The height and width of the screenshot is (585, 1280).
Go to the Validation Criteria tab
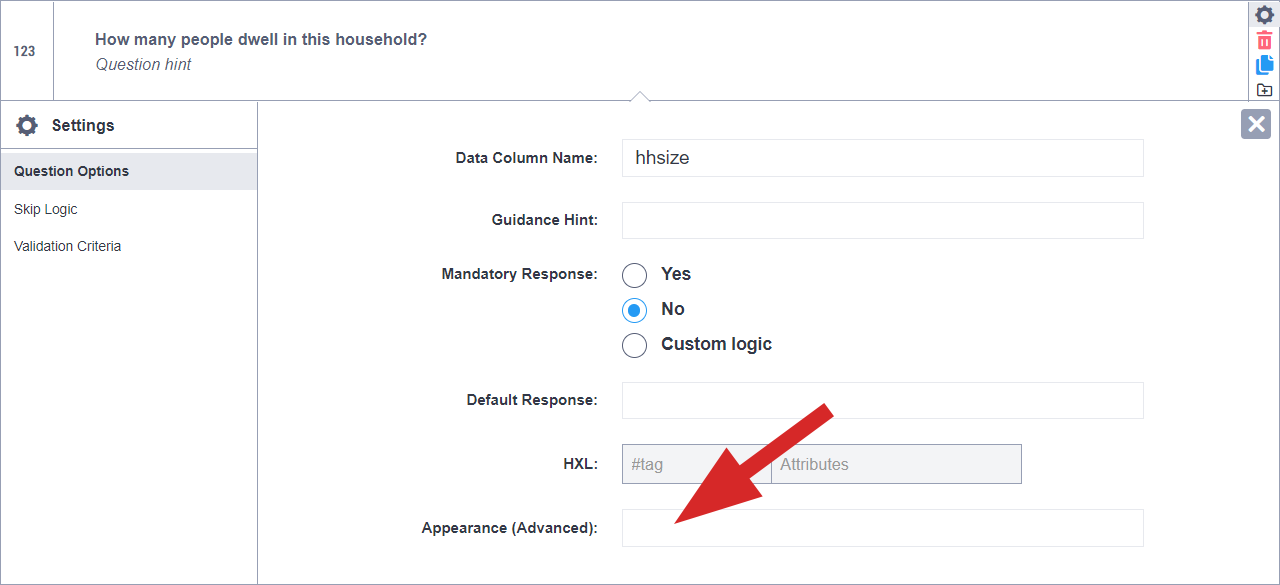click(x=68, y=246)
